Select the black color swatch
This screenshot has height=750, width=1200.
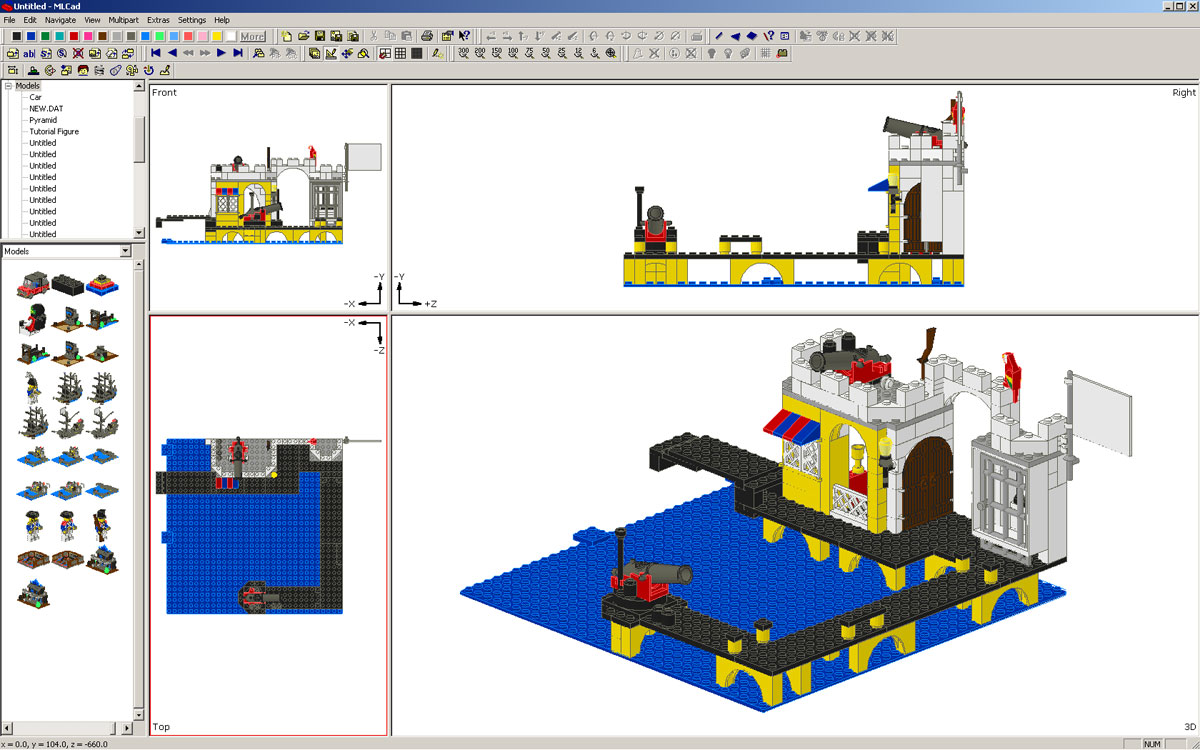(x=17, y=36)
